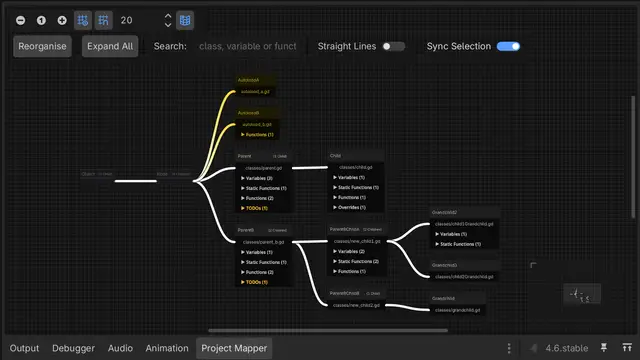
Task: Zoom out the graph view
Action: tap(20, 20)
